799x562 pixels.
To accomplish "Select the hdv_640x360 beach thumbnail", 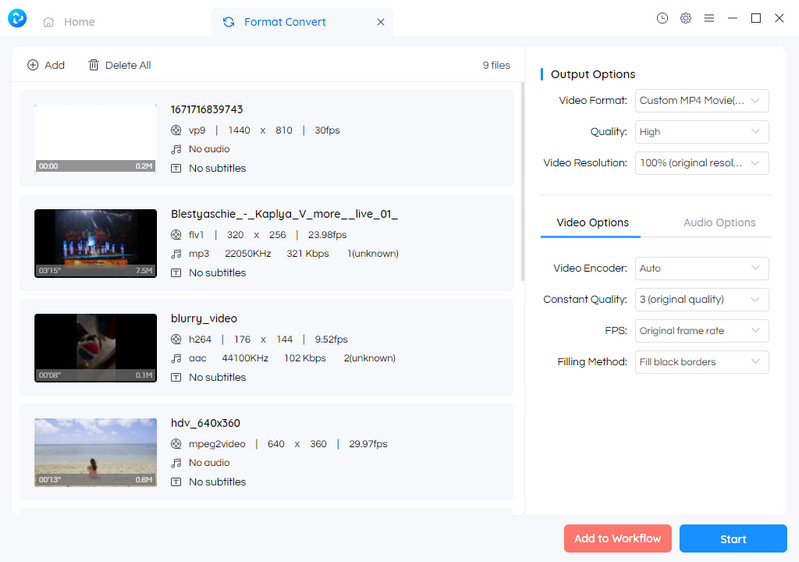I will click(96, 452).
